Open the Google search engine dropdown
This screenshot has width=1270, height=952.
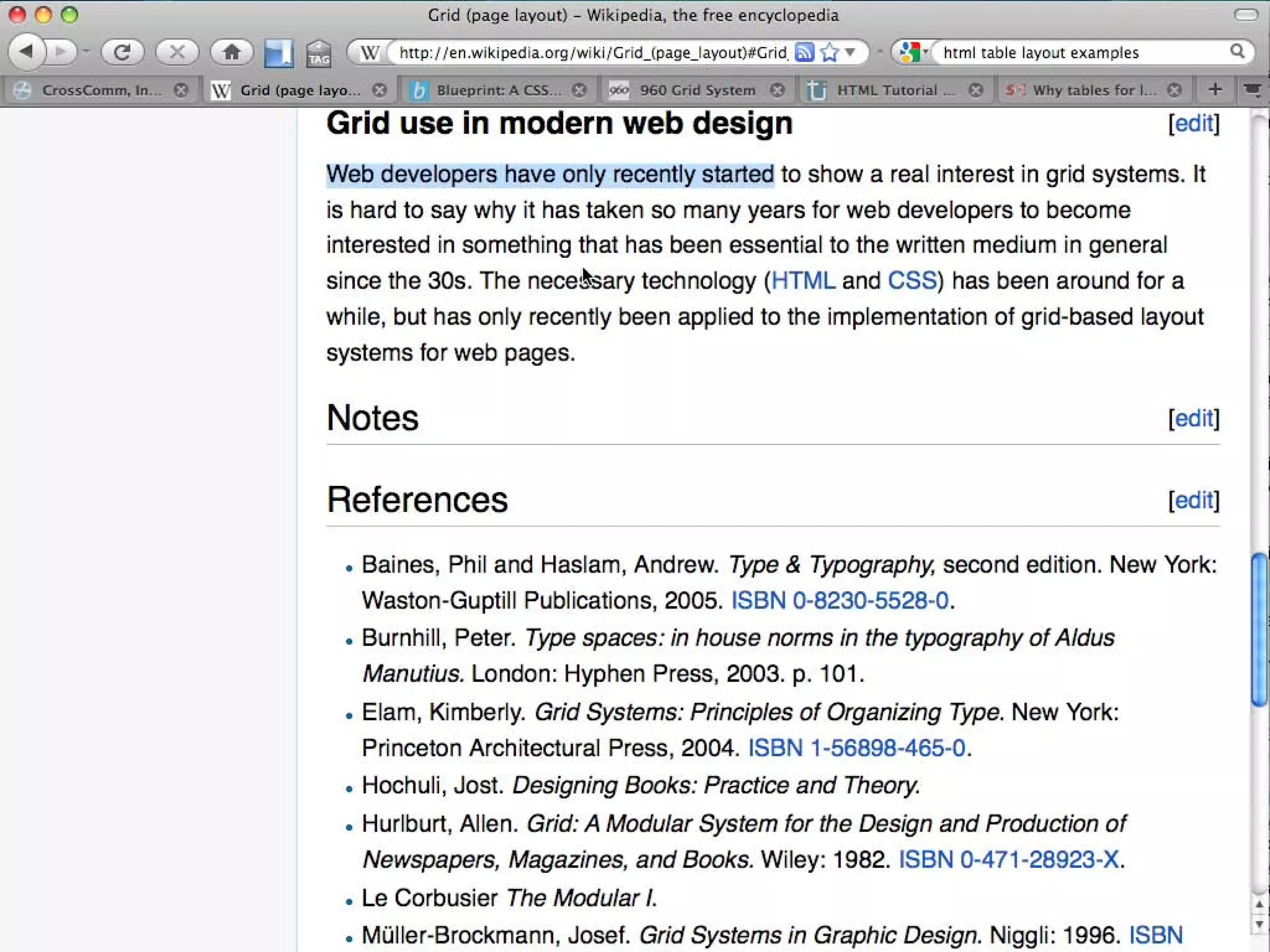[913, 53]
